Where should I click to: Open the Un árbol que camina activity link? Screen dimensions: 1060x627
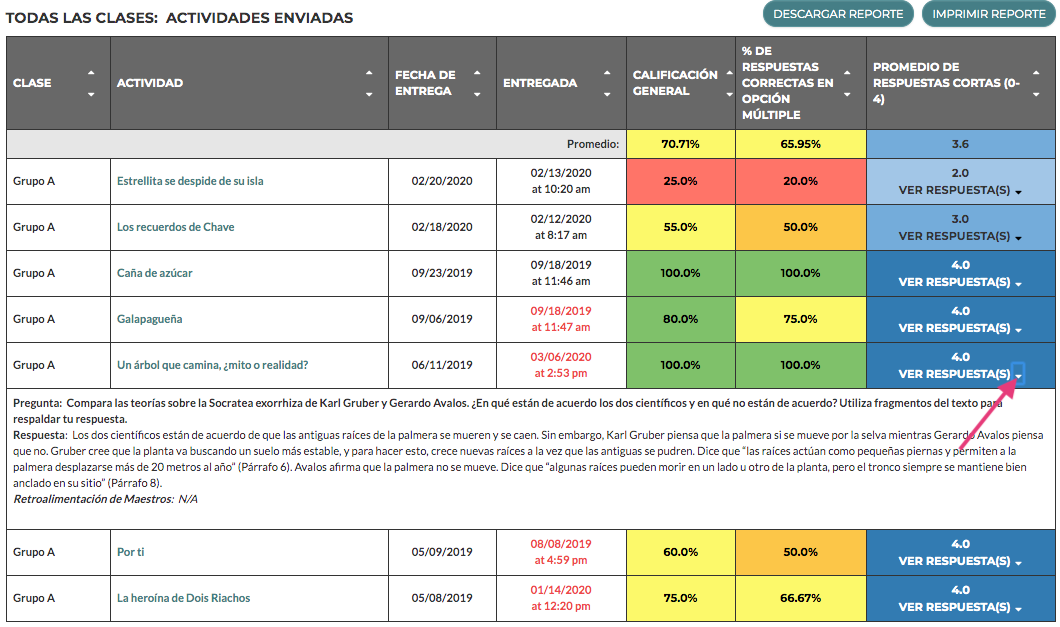[212, 365]
